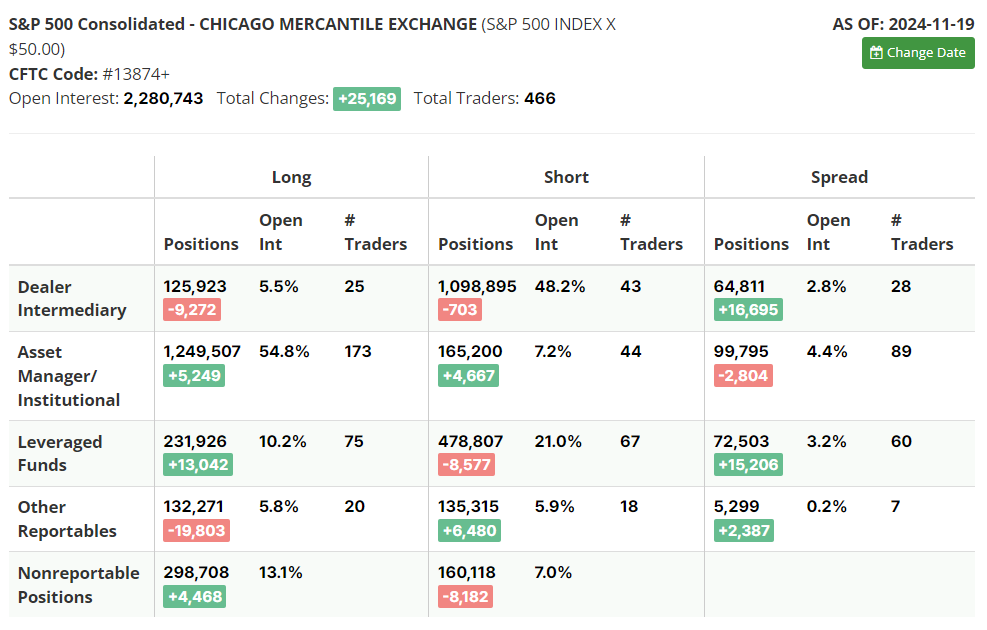
Task: Select the 7.0% open interest value
Action: point(553,573)
